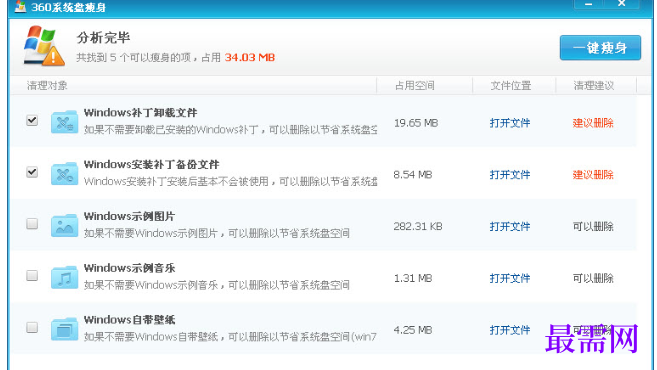This screenshot has width=657, height=370.
Task: Click the Windows自带壁纸 folder icon
Action: (x=65, y=329)
